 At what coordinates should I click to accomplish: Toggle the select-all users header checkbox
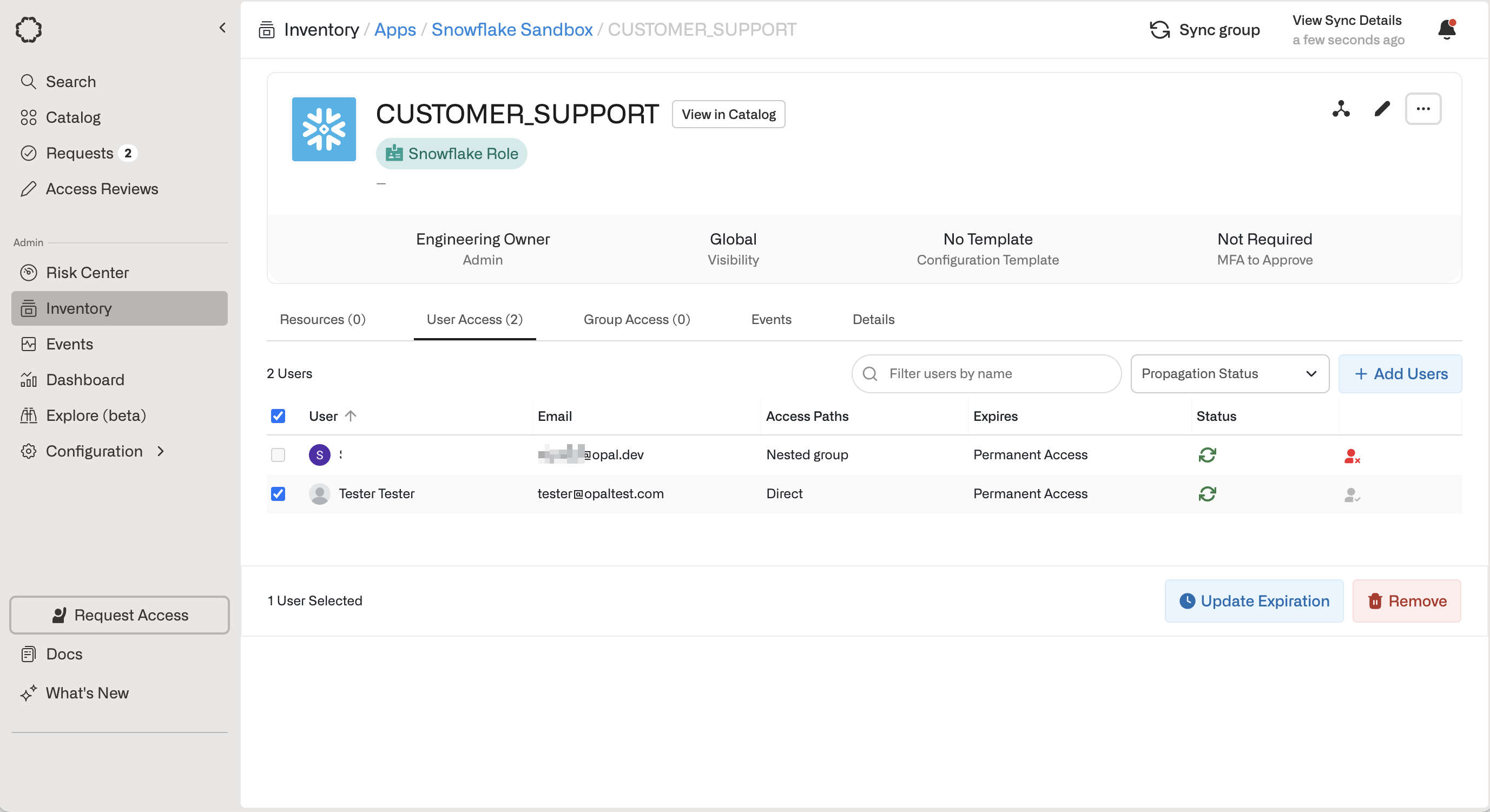(x=278, y=416)
